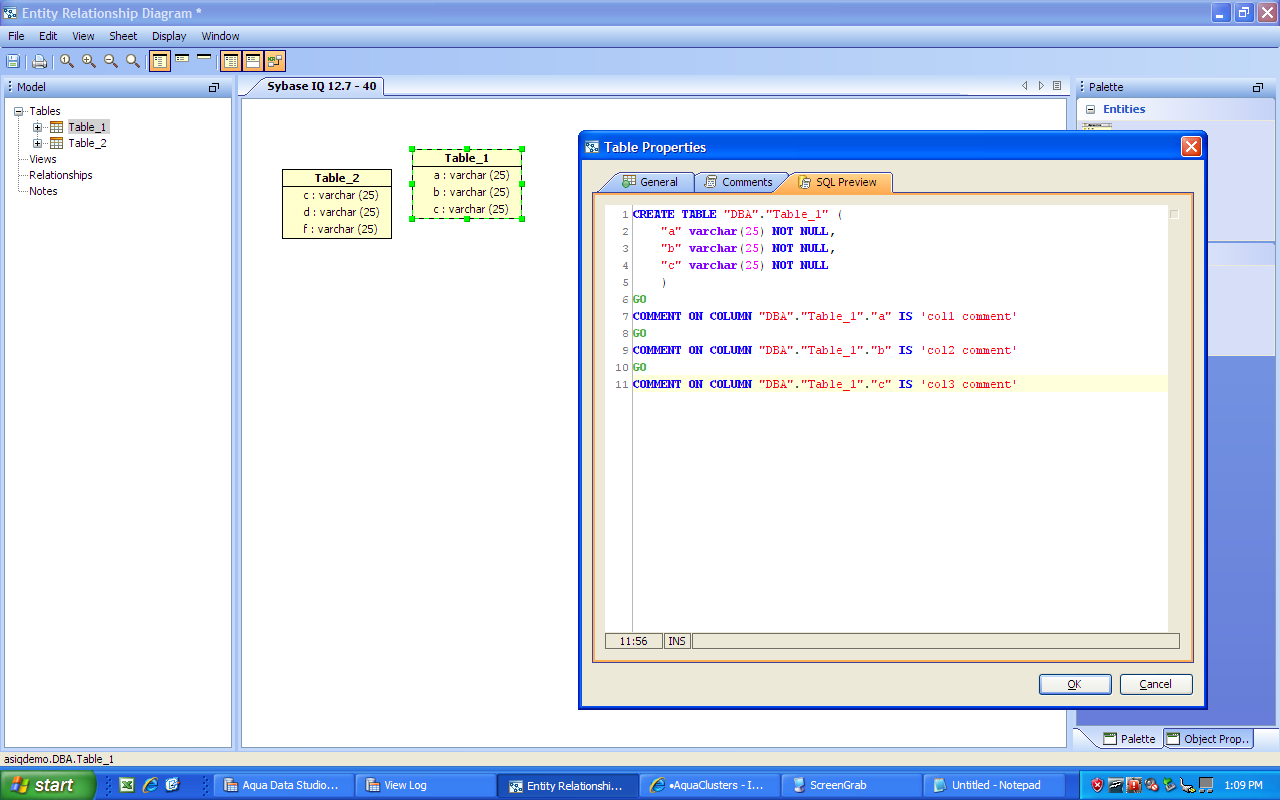
Task: Click the Excel quick launch icon
Action: [127, 785]
